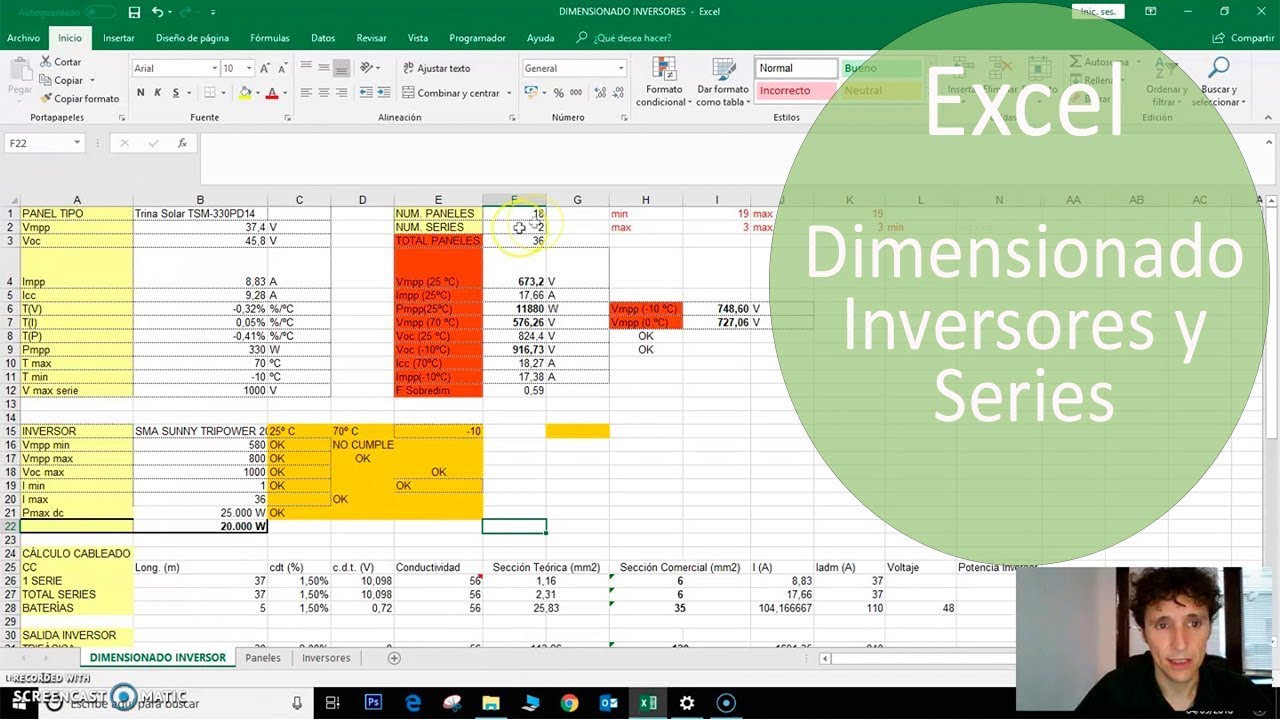Undo the last action

[158, 12]
